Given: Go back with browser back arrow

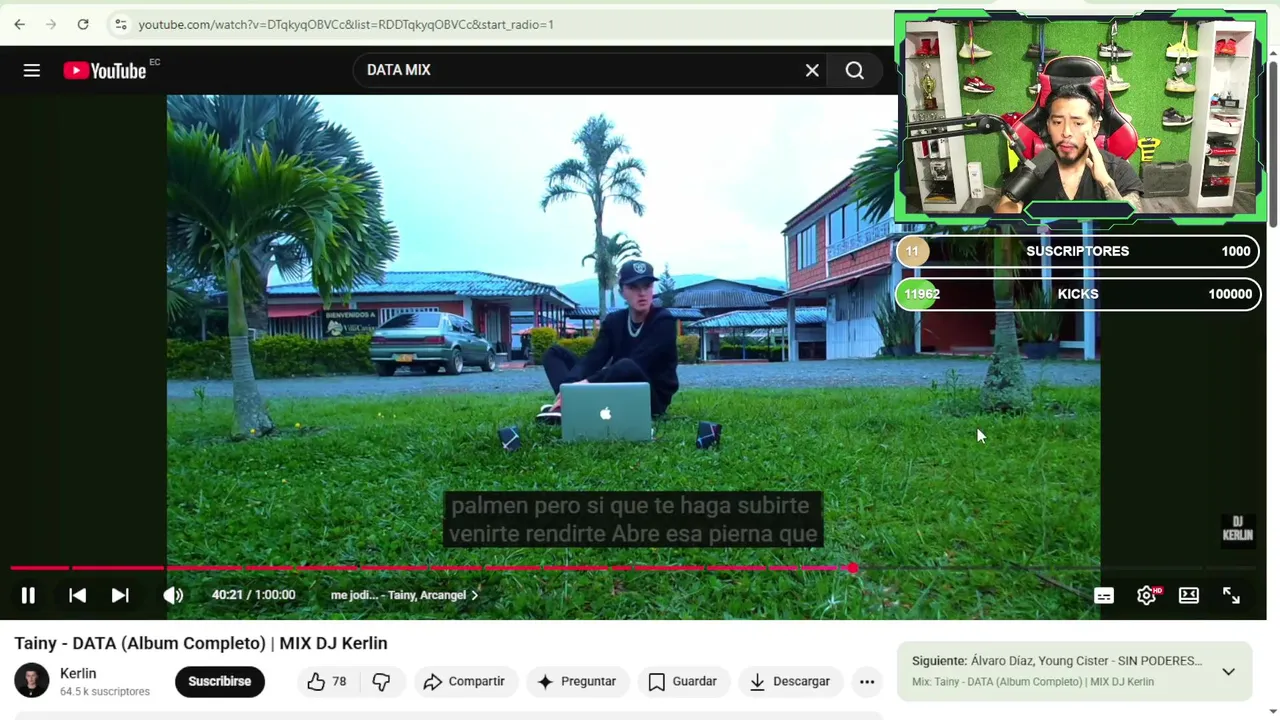Looking at the screenshot, I should click(19, 24).
